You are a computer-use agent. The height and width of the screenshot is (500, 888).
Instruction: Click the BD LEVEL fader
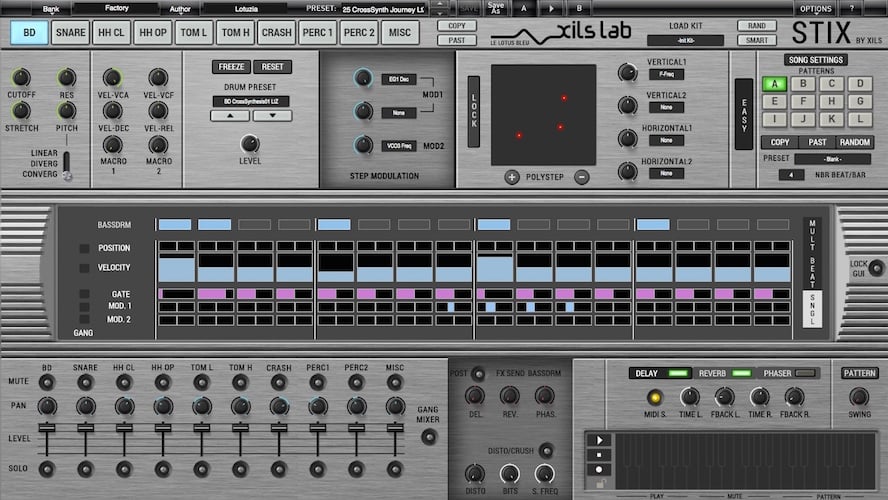coord(46,429)
